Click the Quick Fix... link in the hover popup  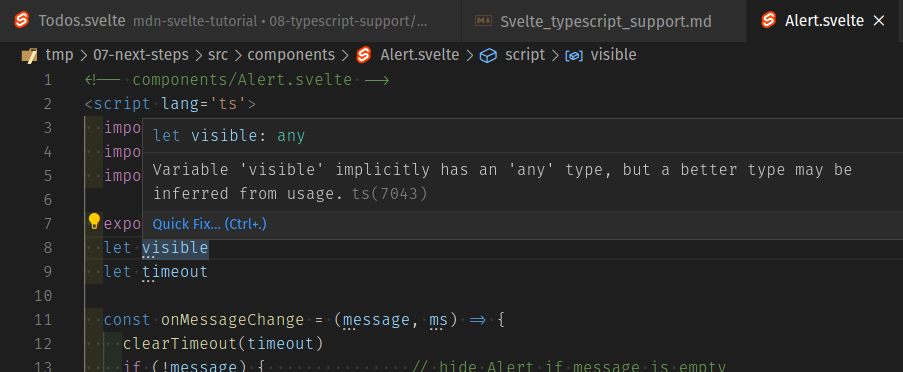[210, 225]
